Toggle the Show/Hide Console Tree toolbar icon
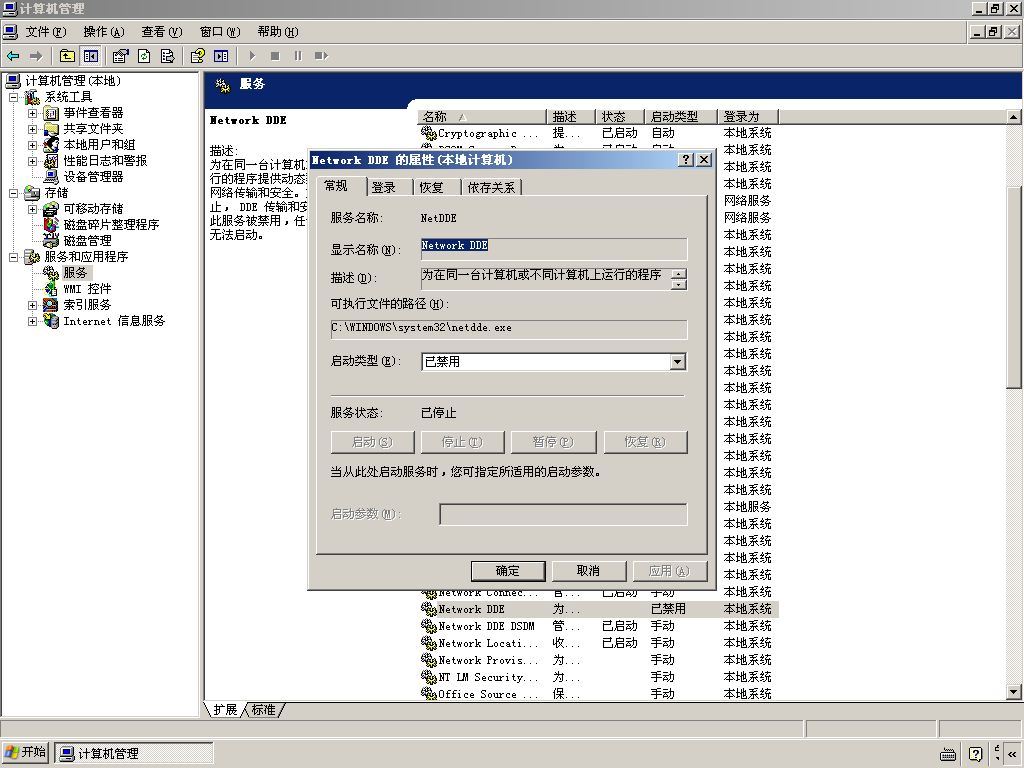 pos(90,56)
